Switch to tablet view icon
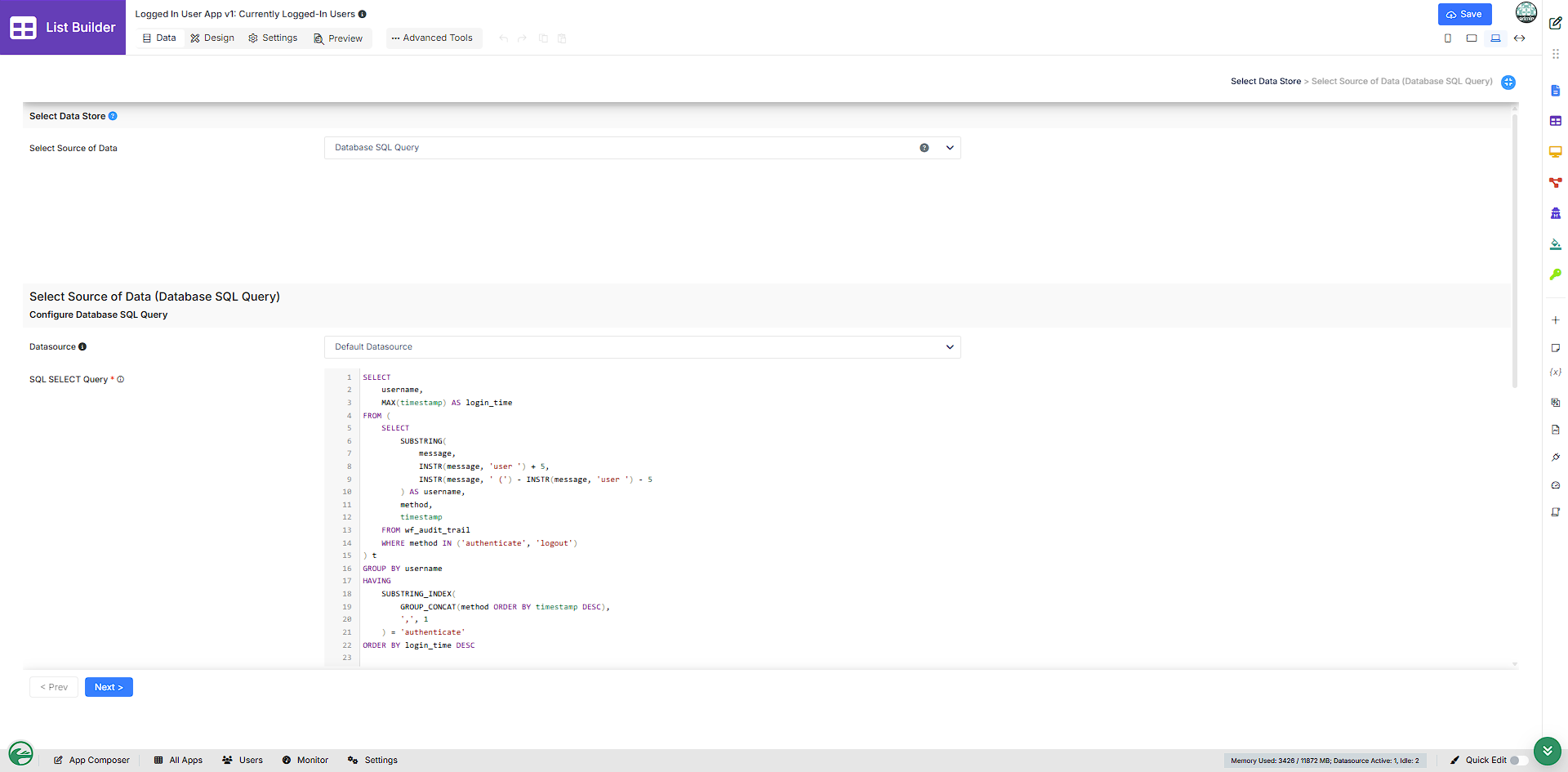This screenshot has height=772, width=1568. pyautogui.click(x=1472, y=38)
